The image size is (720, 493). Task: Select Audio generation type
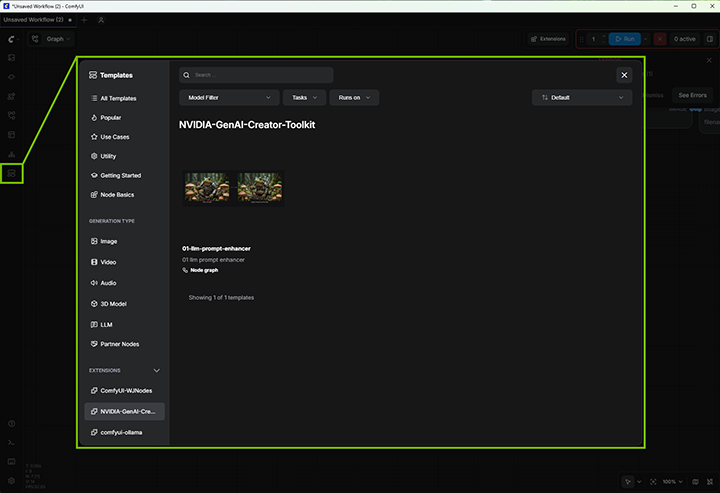pyautogui.click(x=124, y=283)
